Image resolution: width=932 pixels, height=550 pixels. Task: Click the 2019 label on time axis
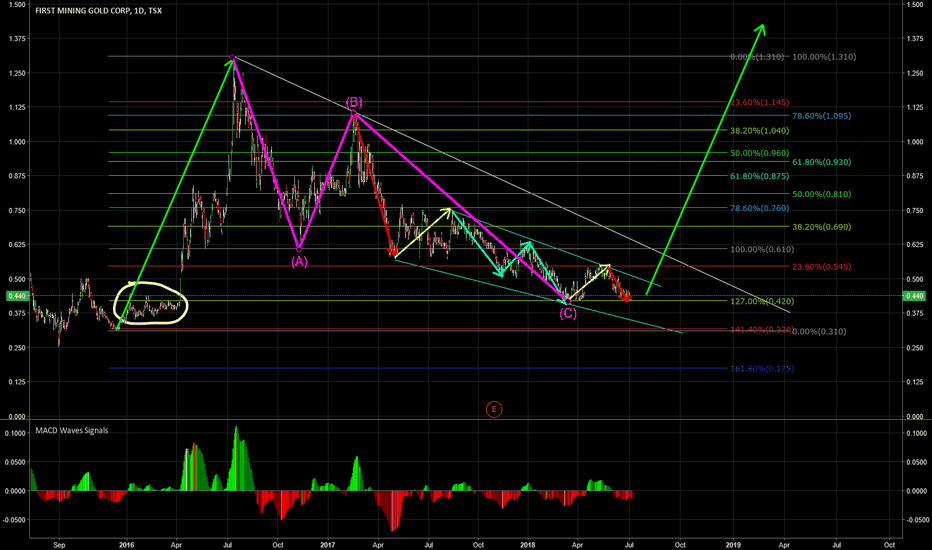click(733, 545)
